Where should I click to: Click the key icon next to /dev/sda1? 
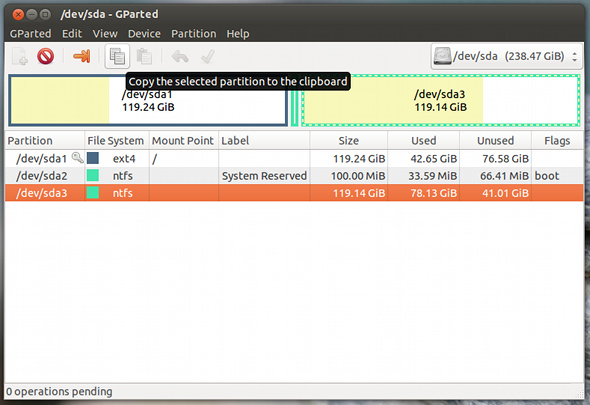pos(77,157)
